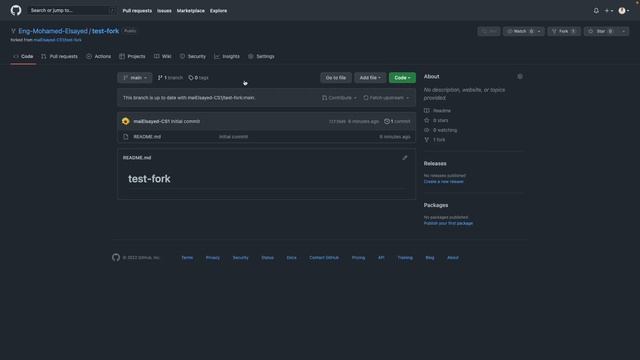Open Eng-Mohamed-Elsayed owner profile link
The width and height of the screenshot is (640, 360).
53,31
